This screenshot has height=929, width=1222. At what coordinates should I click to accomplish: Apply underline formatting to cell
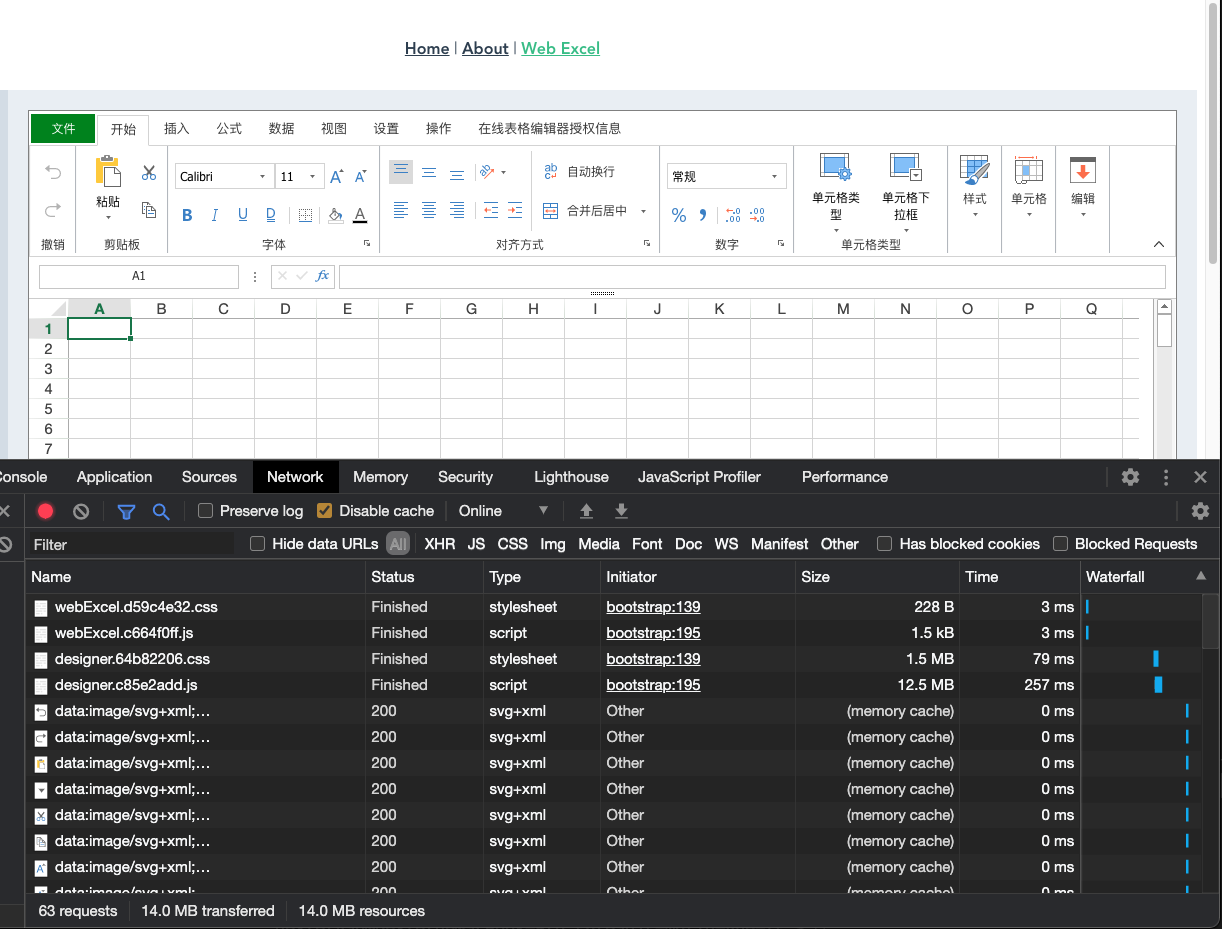coord(243,215)
